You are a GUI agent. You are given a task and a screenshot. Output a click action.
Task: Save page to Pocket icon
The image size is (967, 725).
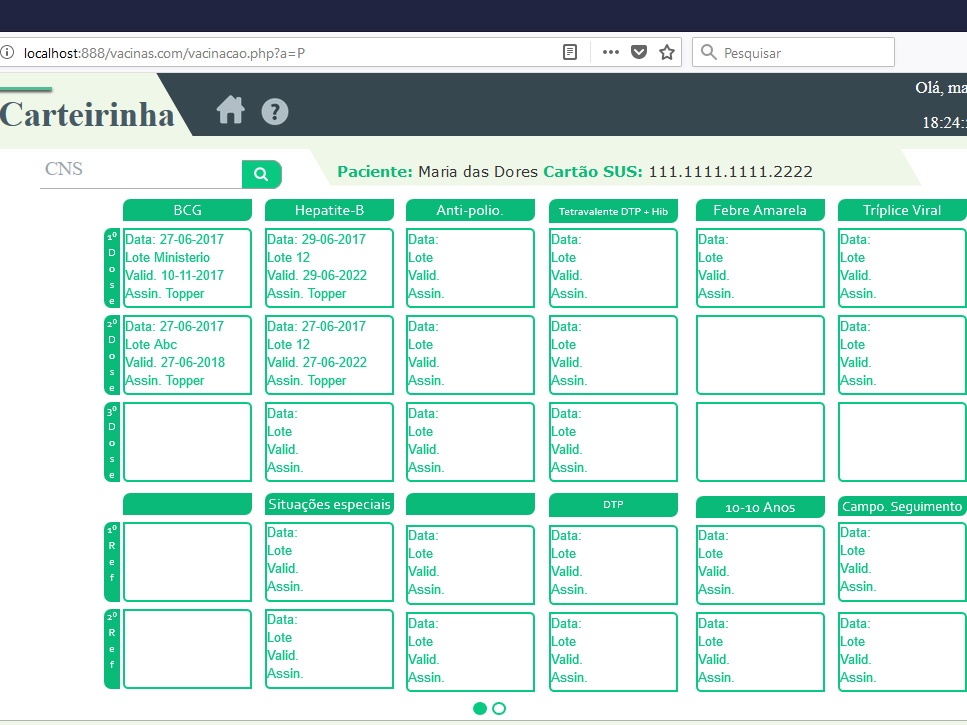click(639, 52)
